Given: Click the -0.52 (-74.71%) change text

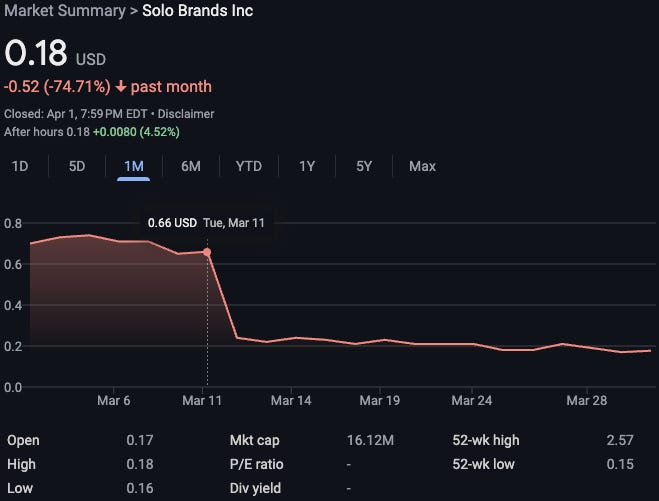Looking at the screenshot, I should pos(57,87).
